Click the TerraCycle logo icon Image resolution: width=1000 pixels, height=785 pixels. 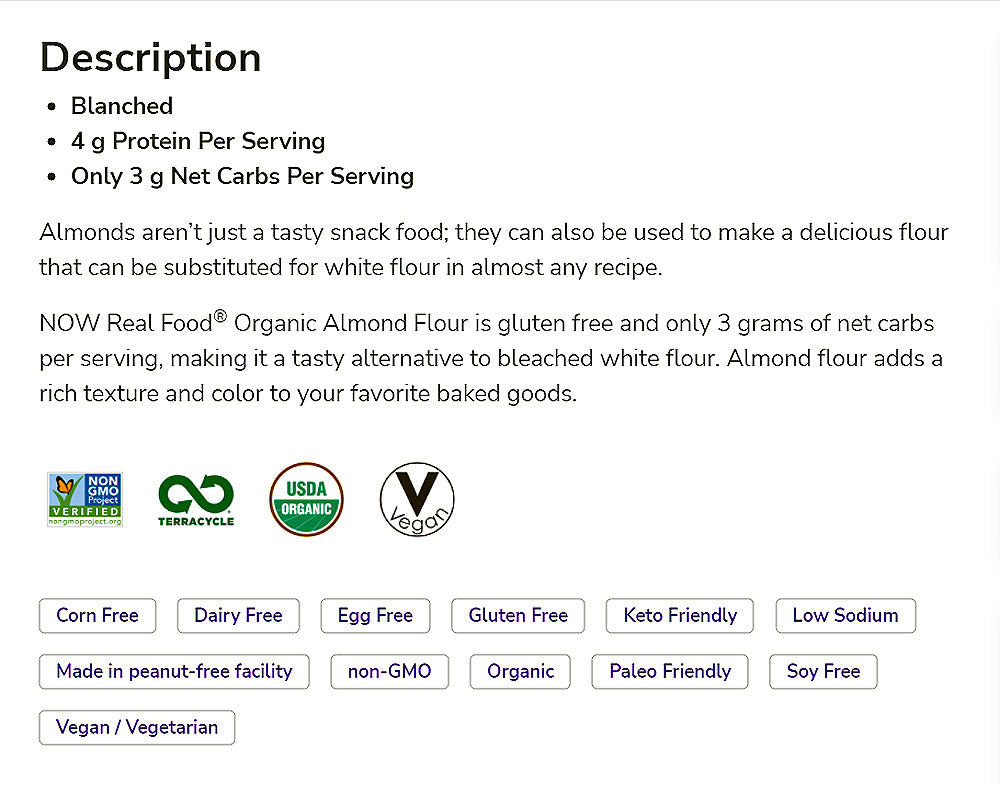coord(196,499)
